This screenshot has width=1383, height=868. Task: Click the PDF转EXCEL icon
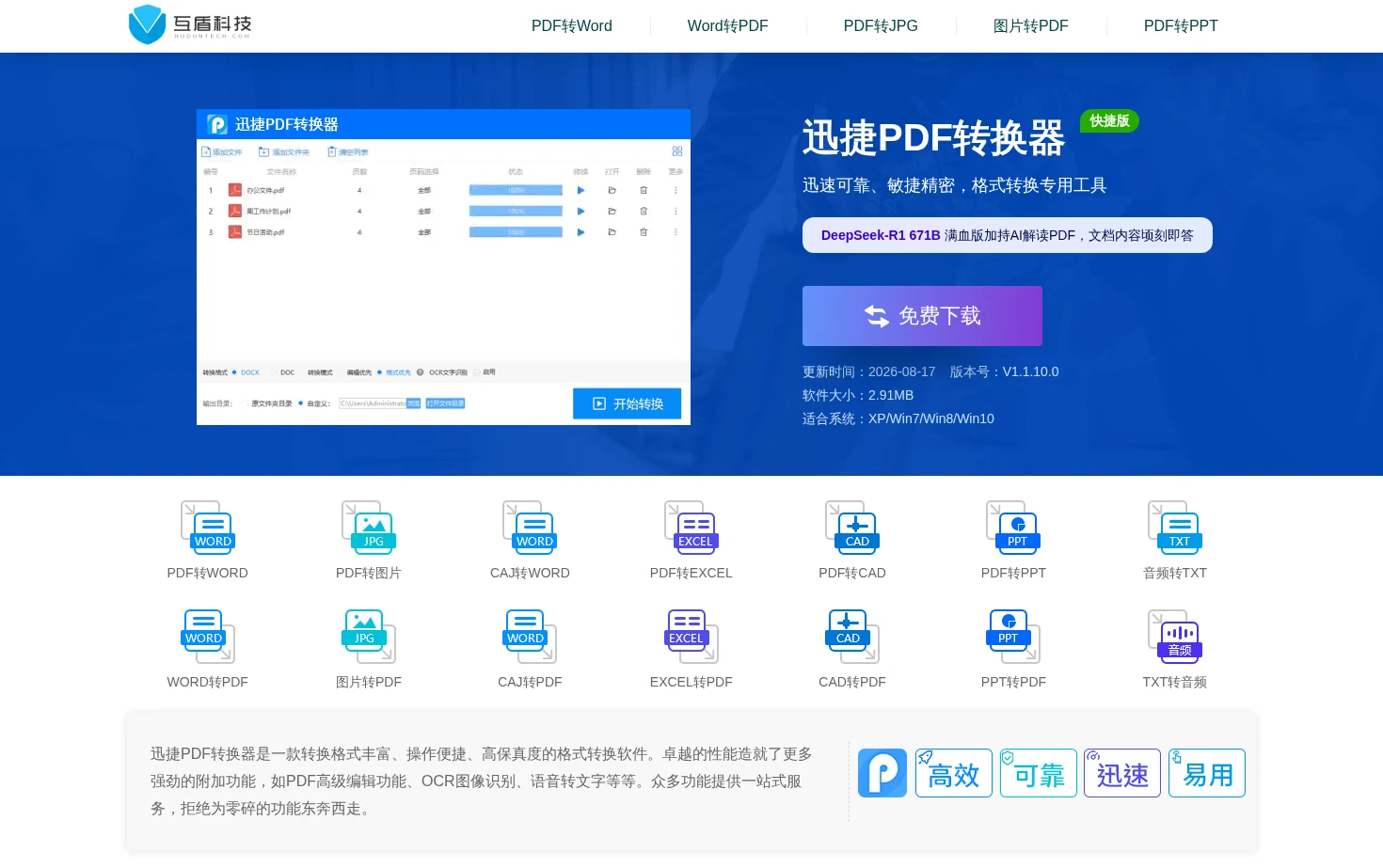[x=691, y=528]
